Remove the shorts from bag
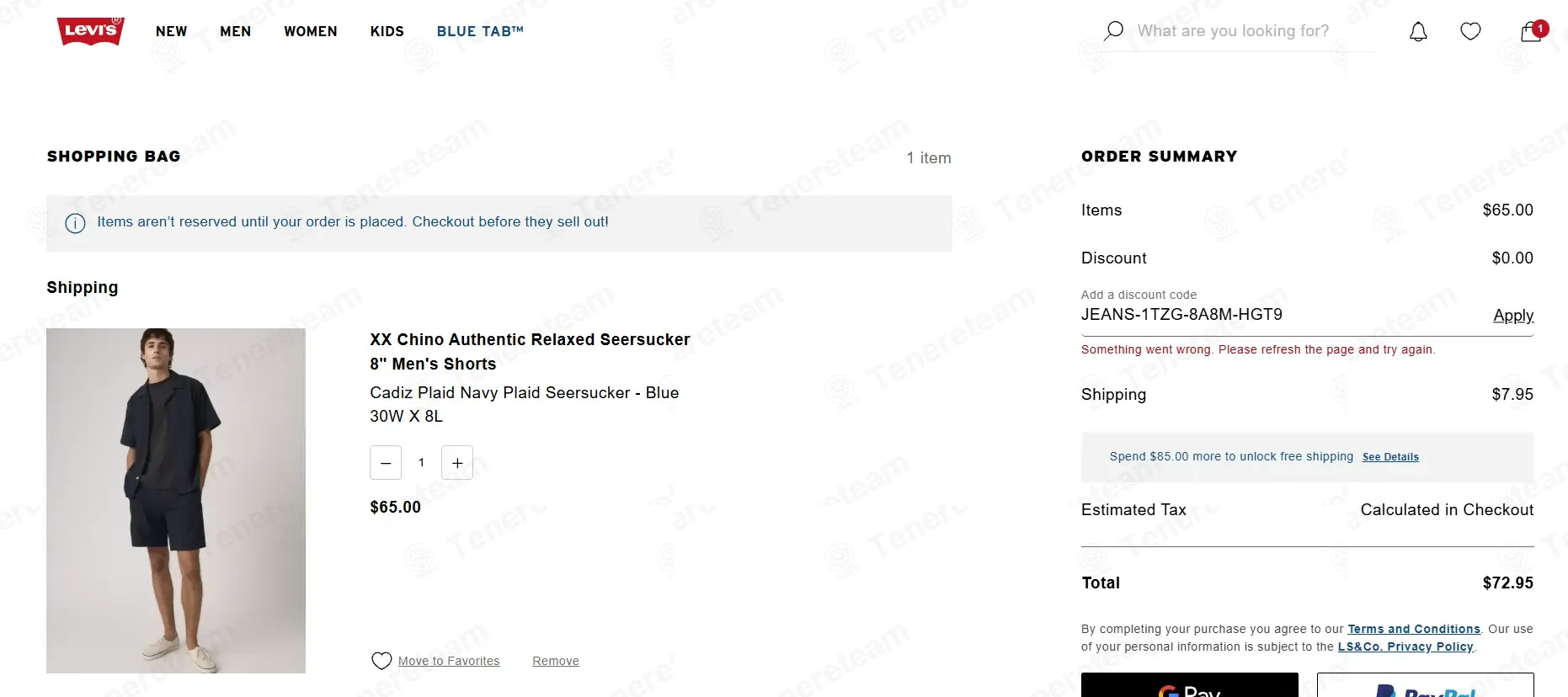 coord(556,661)
